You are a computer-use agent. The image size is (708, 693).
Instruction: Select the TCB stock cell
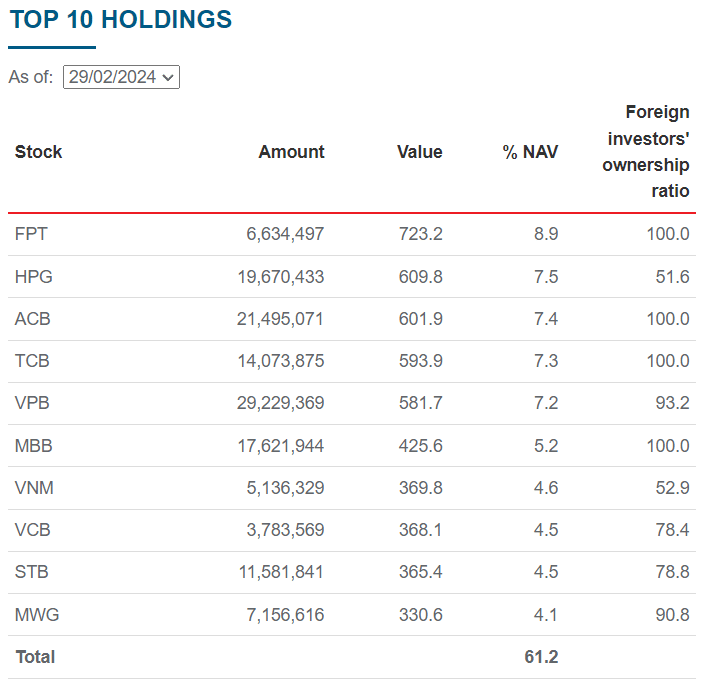tap(32, 361)
